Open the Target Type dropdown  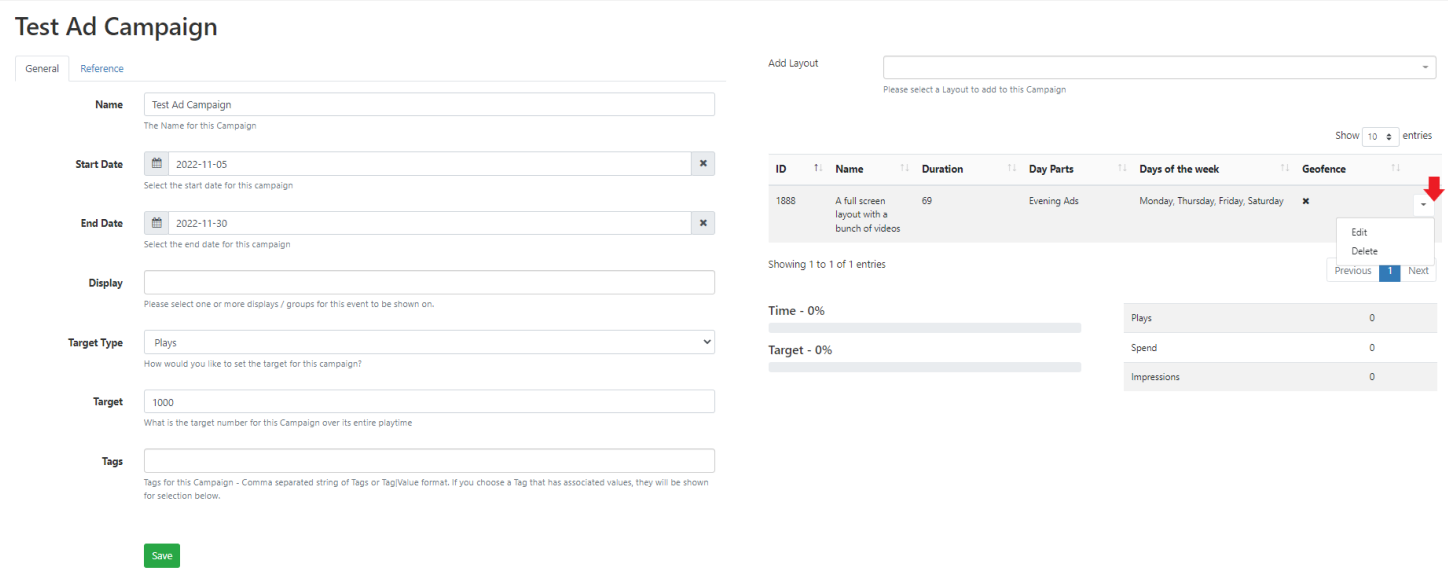click(429, 343)
